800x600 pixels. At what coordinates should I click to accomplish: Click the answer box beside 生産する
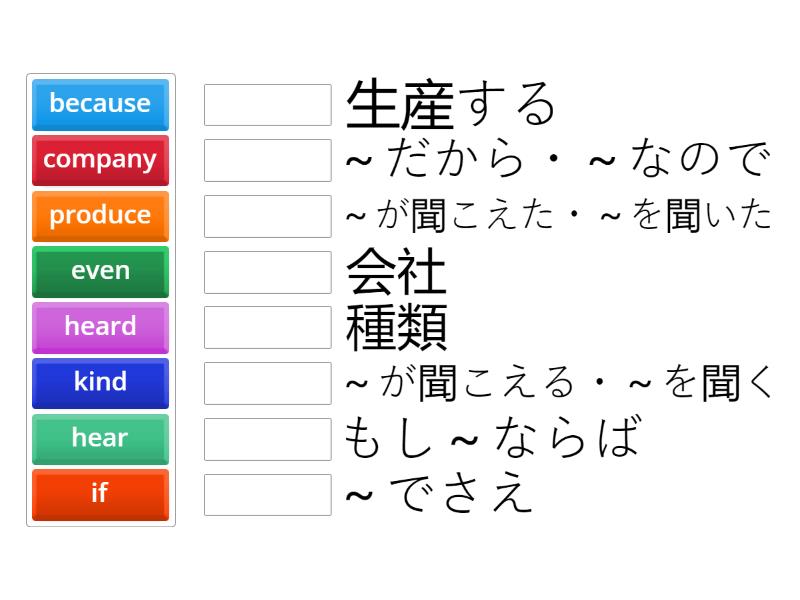(x=266, y=104)
